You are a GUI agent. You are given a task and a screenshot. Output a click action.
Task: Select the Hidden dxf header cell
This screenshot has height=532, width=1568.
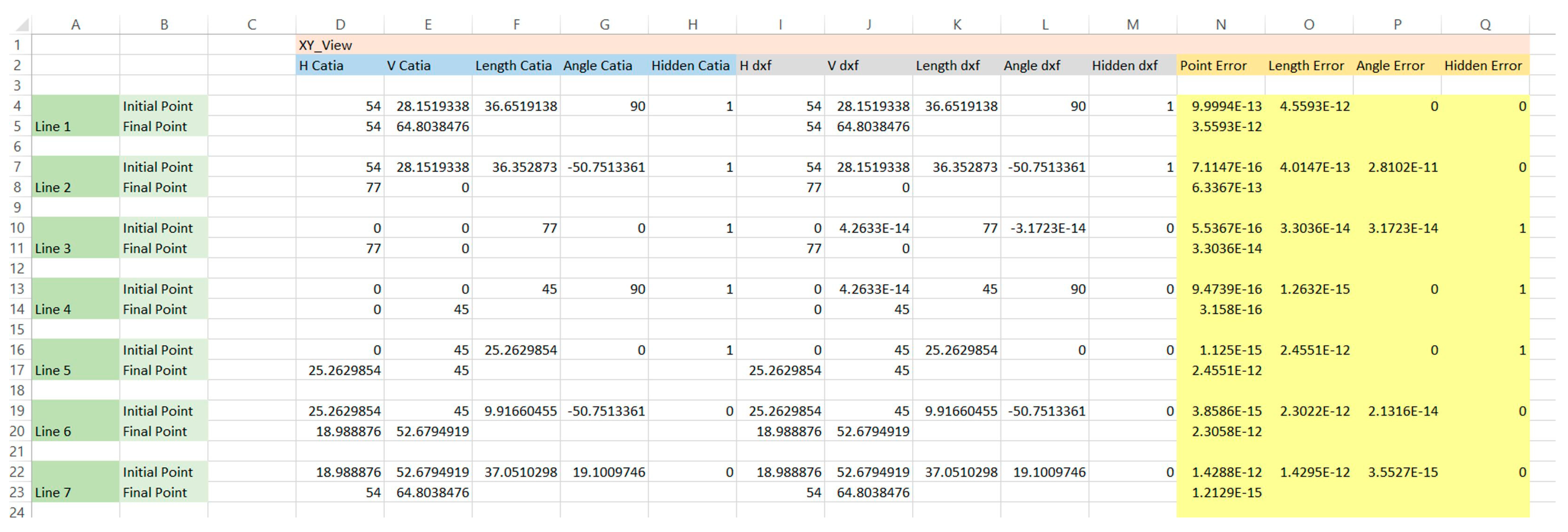[x=1133, y=66]
